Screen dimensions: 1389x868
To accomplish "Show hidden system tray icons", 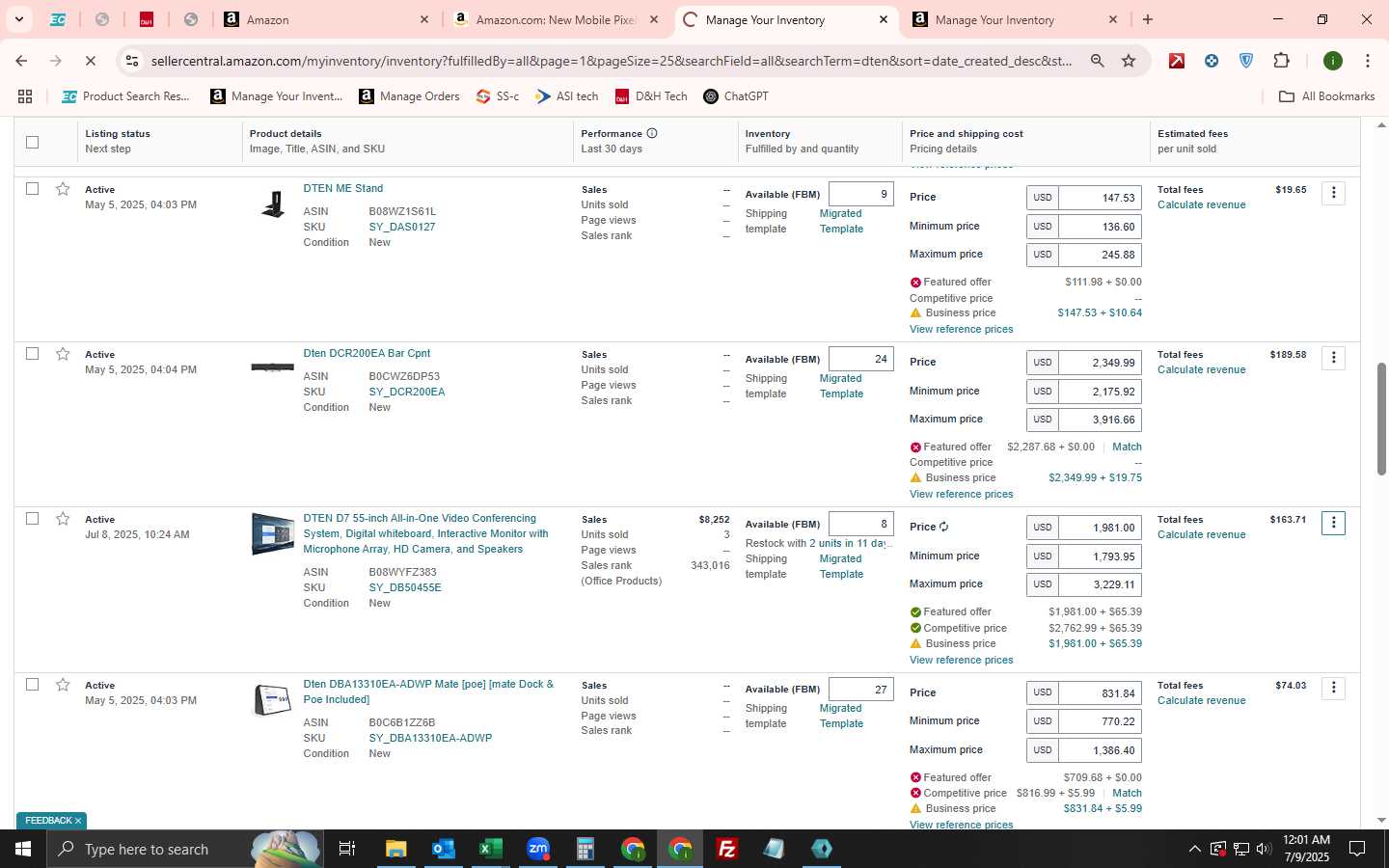I will click(1194, 849).
